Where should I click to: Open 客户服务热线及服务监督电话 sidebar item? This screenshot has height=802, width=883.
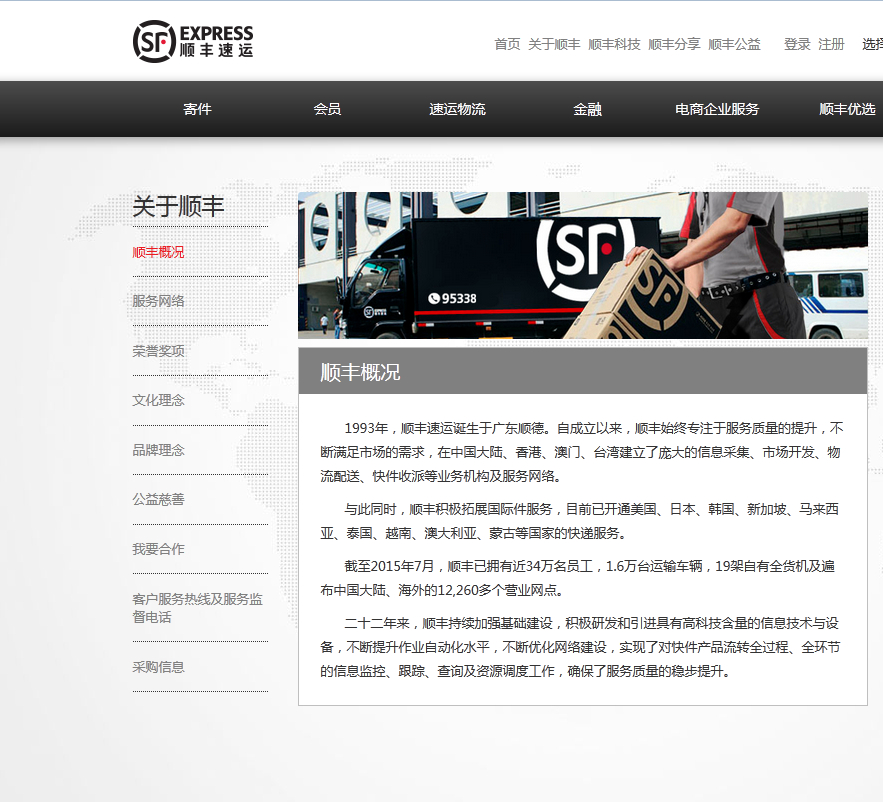tap(198, 608)
